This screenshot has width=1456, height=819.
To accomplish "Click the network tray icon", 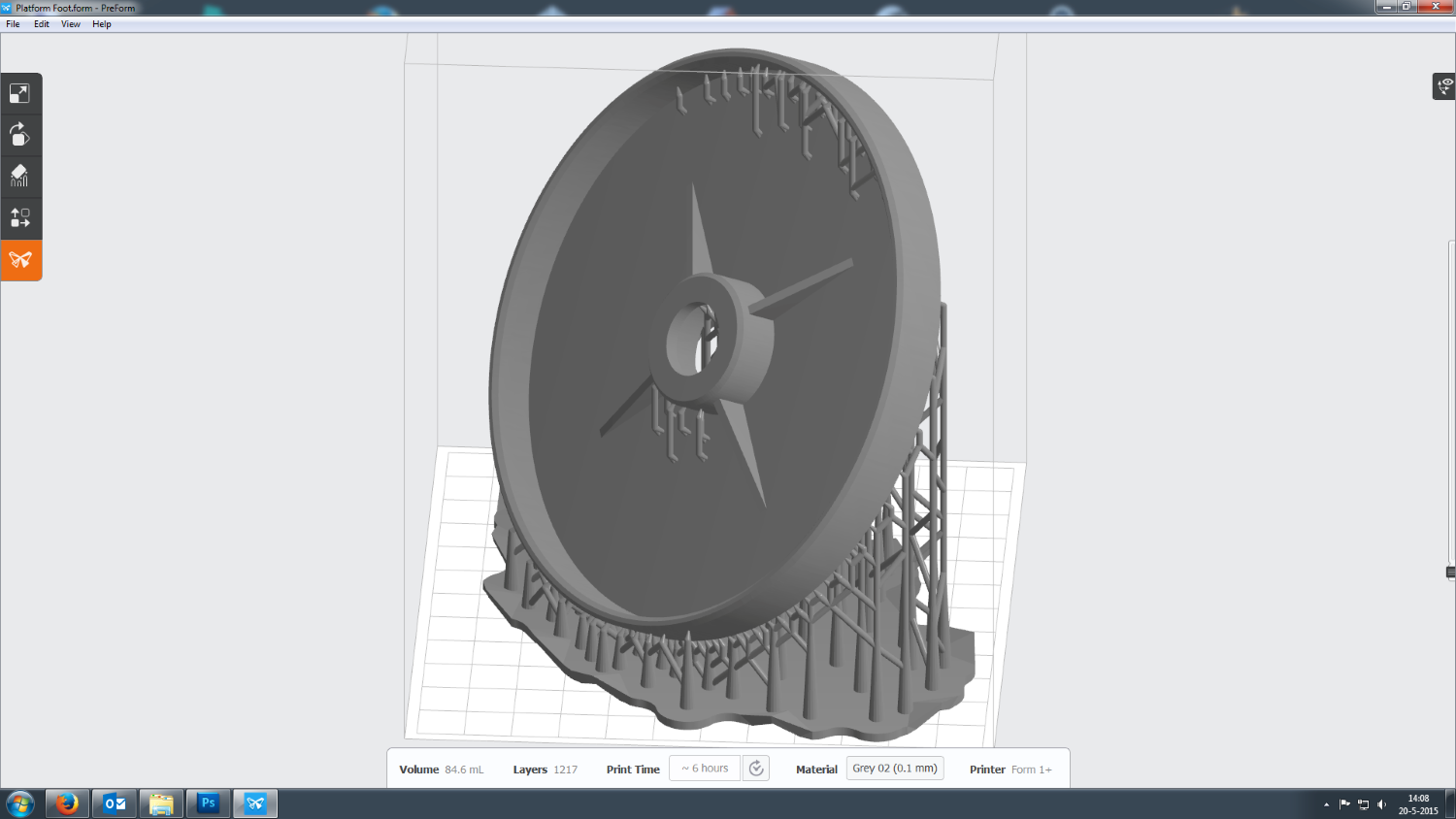I will pyautogui.click(x=1363, y=804).
